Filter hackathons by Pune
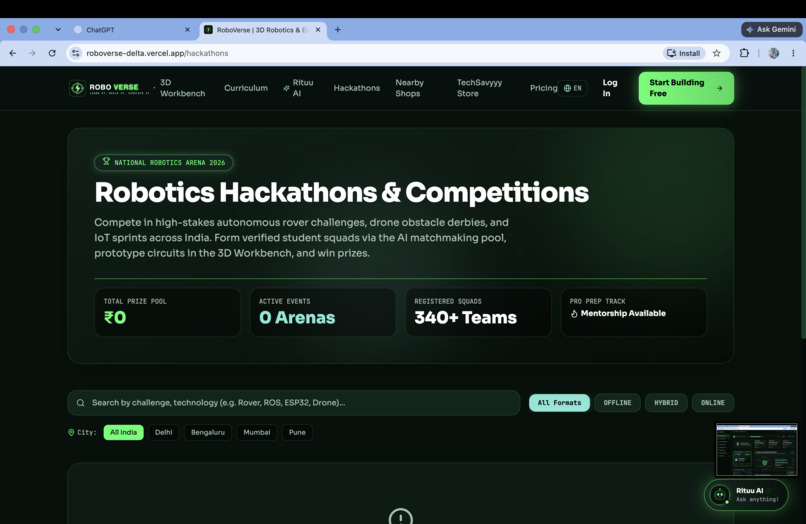 pos(297,432)
